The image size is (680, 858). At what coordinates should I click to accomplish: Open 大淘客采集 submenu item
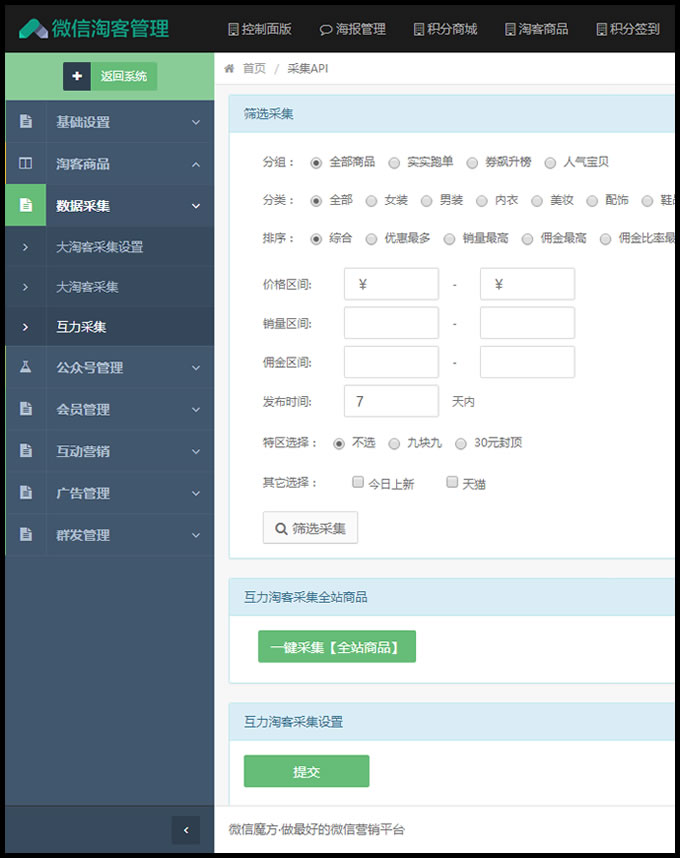click(x=87, y=287)
